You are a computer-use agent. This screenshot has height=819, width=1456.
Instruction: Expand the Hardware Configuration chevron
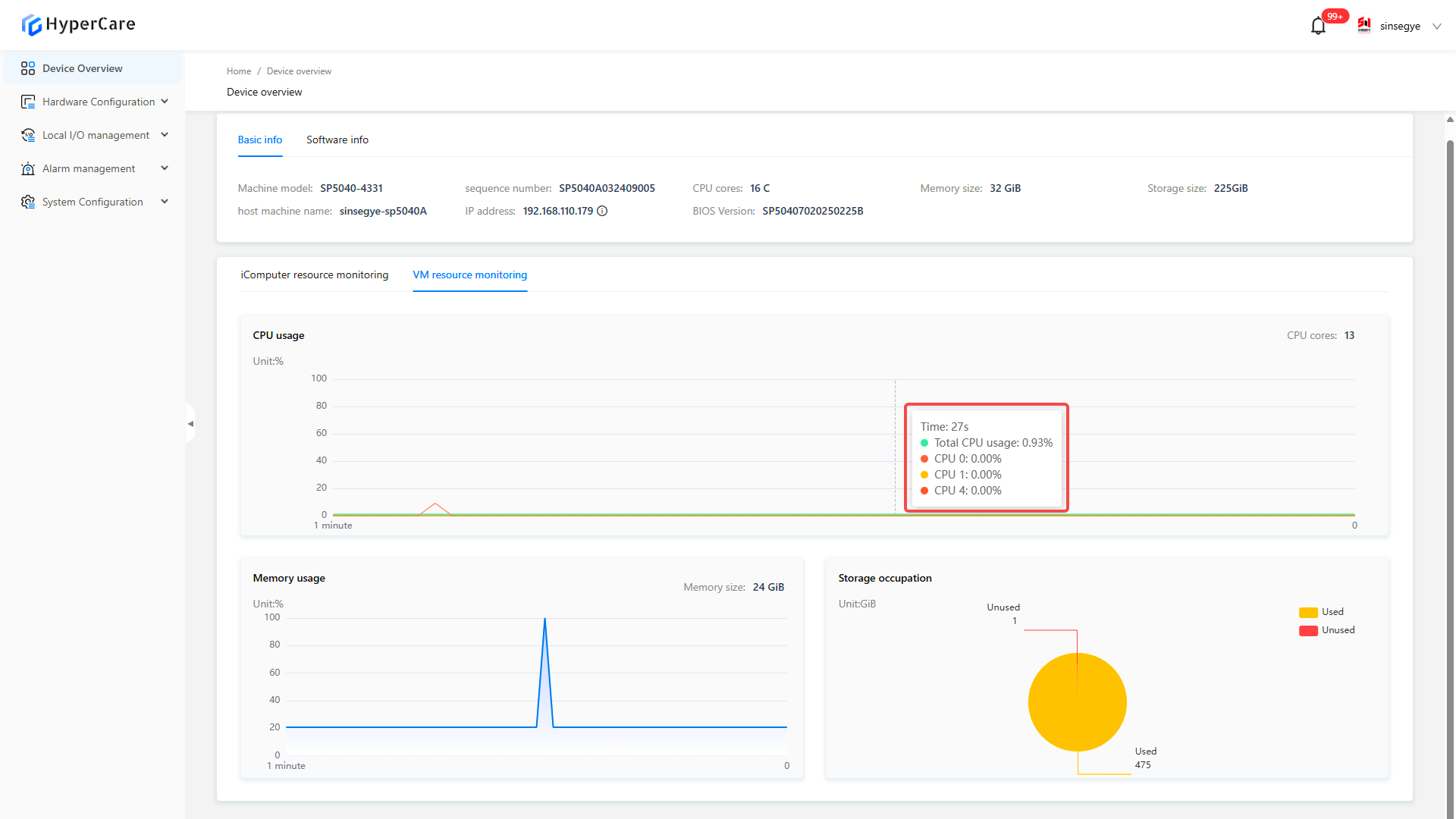tap(165, 102)
